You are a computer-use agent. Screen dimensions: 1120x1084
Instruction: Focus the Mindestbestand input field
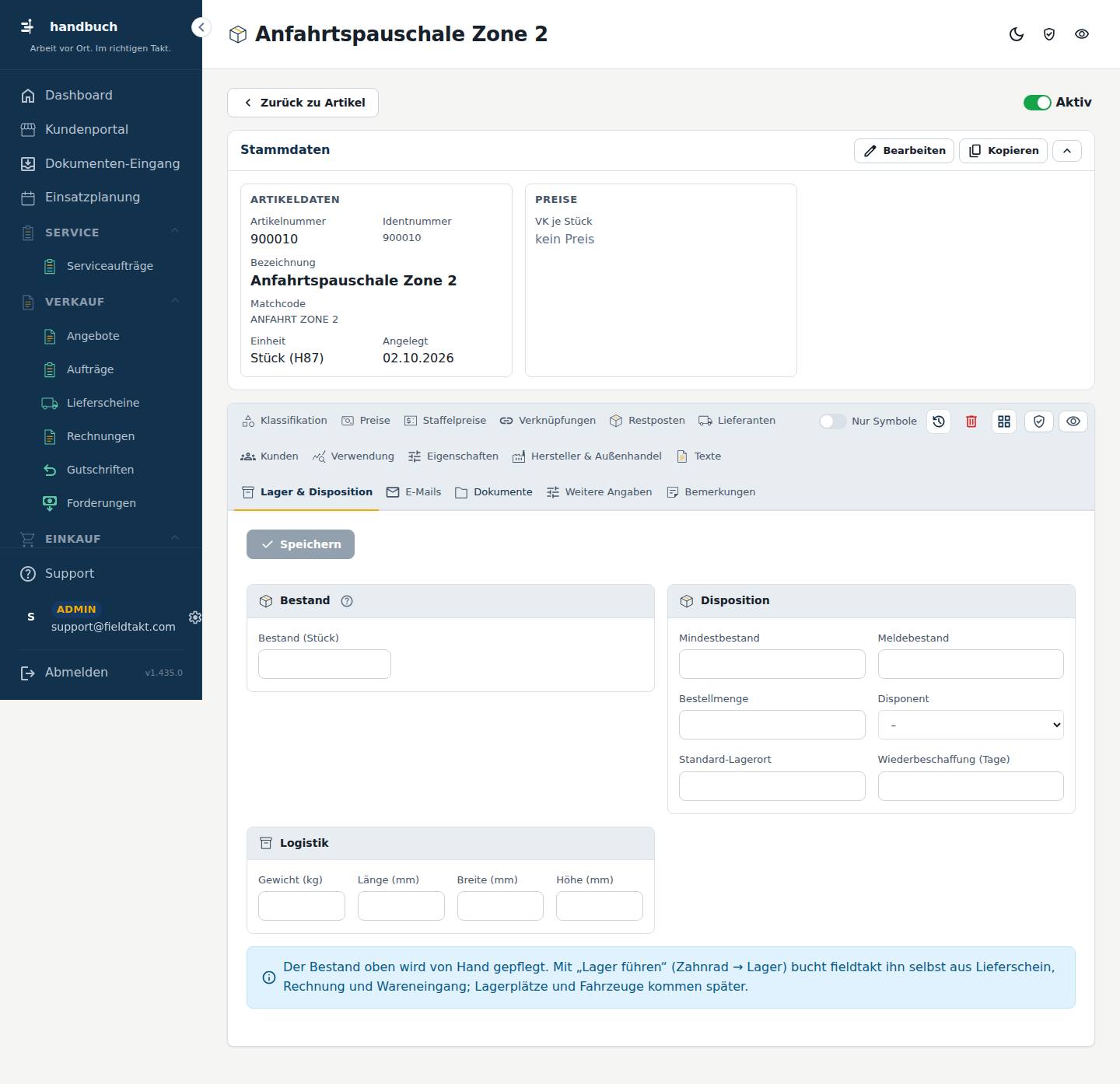(772, 664)
